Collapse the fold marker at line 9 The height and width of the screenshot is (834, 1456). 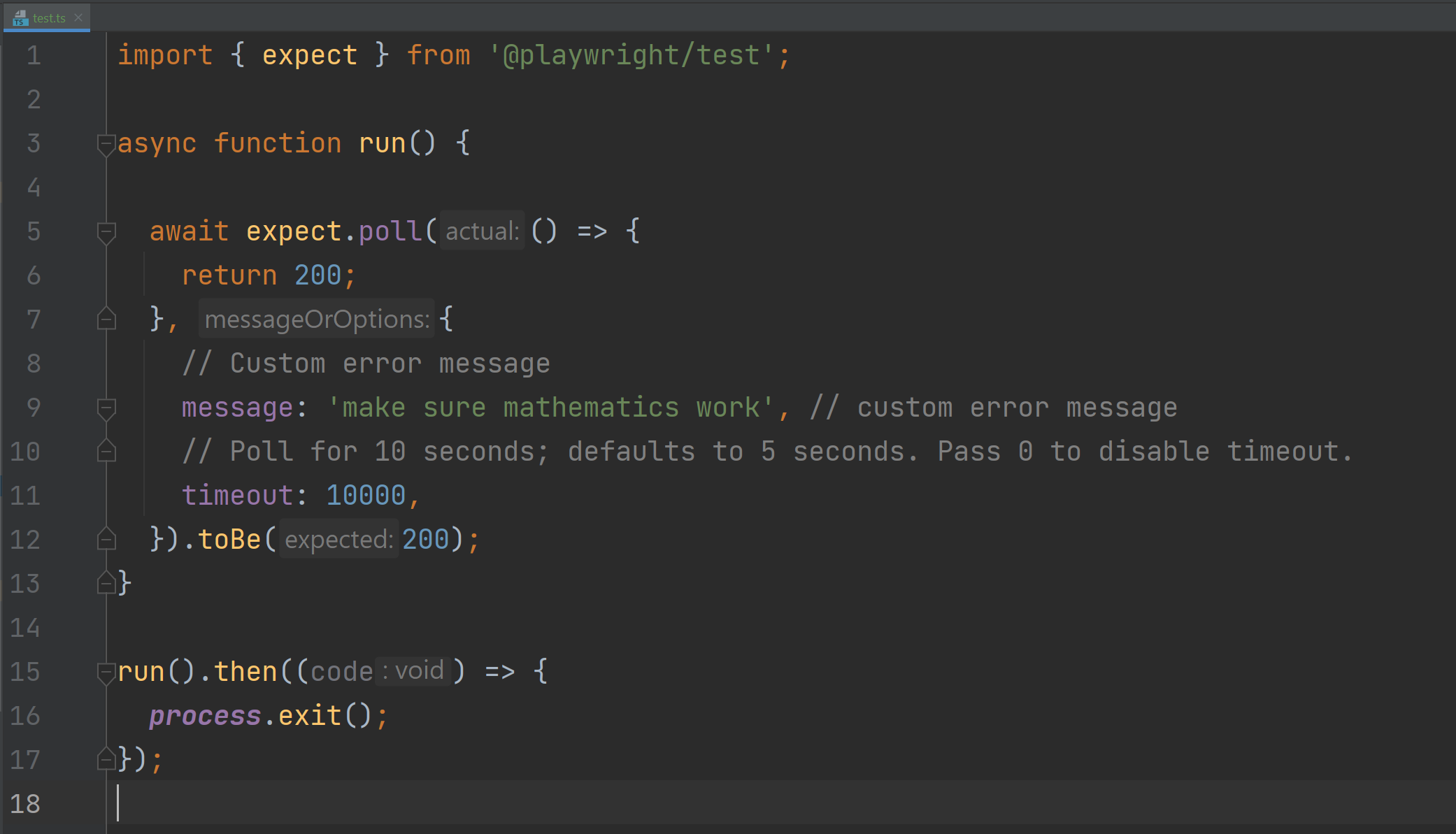pyautogui.click(x=106, y=408)
